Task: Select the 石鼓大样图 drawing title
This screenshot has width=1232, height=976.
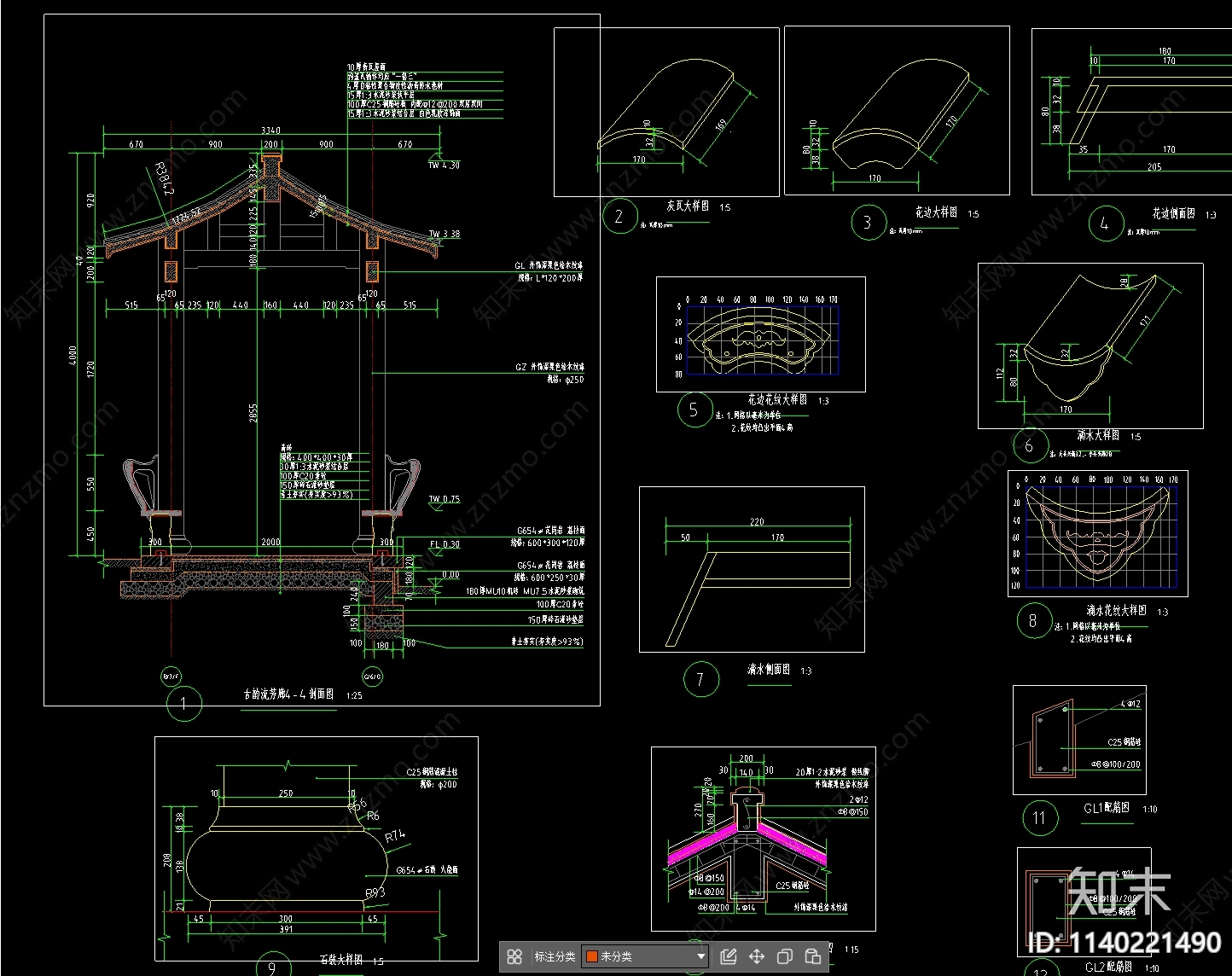Action: 340,960
